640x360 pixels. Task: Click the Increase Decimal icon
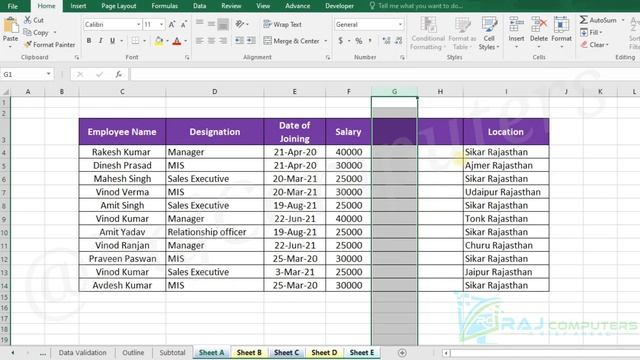pyautogui.click(x=386, y=40)
